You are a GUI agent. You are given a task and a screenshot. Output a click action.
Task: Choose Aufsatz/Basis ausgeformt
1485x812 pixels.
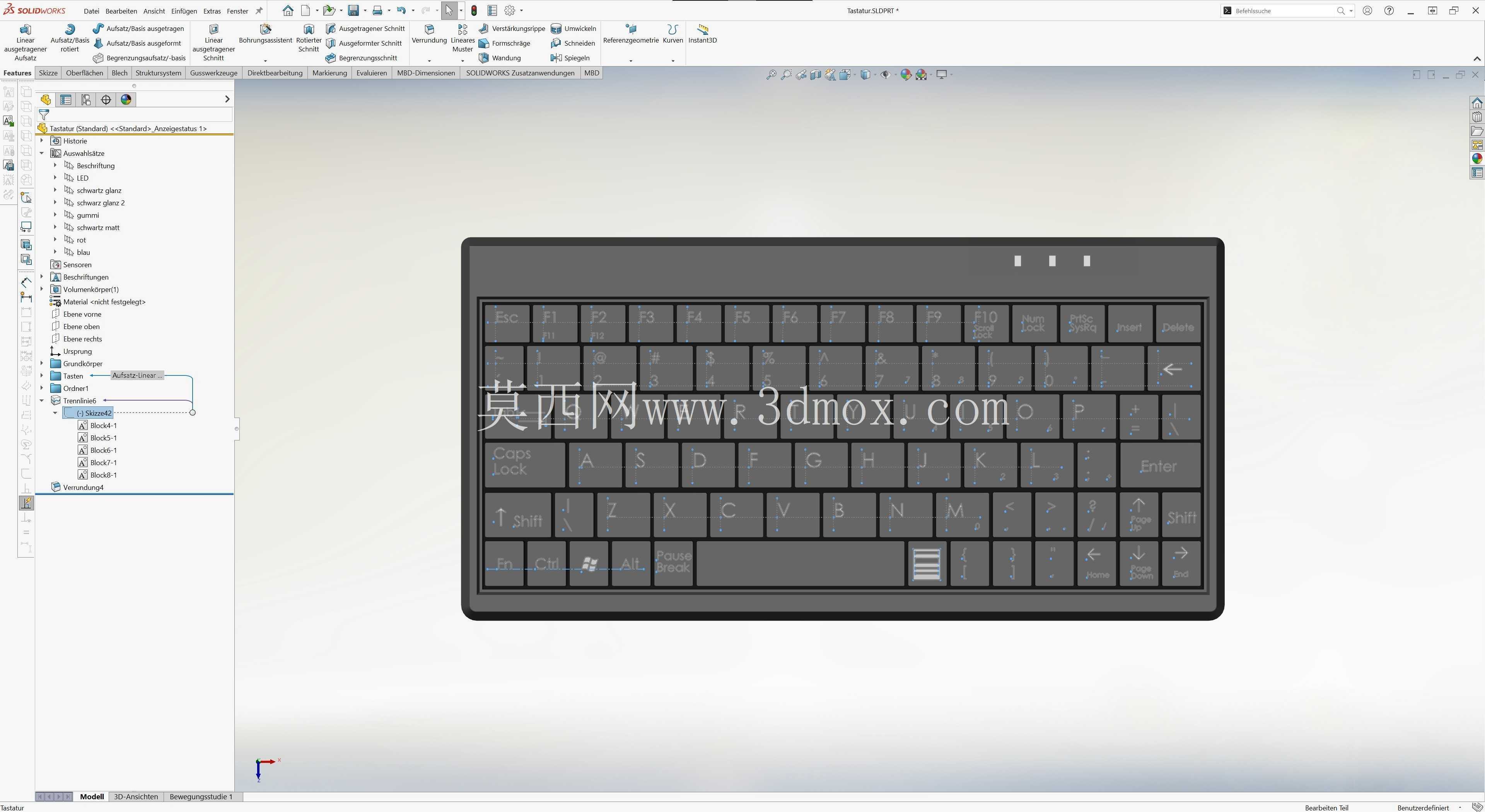click(137, 43)
